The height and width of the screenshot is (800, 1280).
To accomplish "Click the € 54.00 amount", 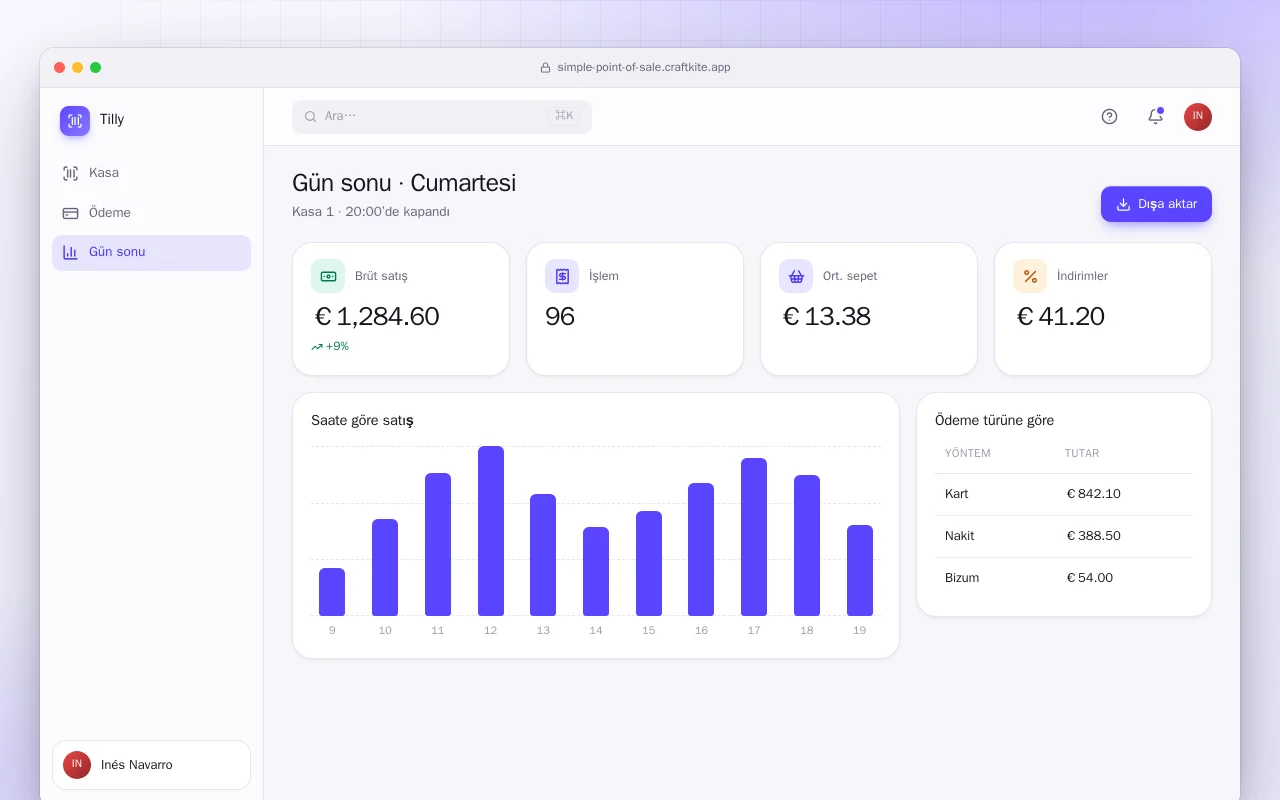I will point(1090,578).
